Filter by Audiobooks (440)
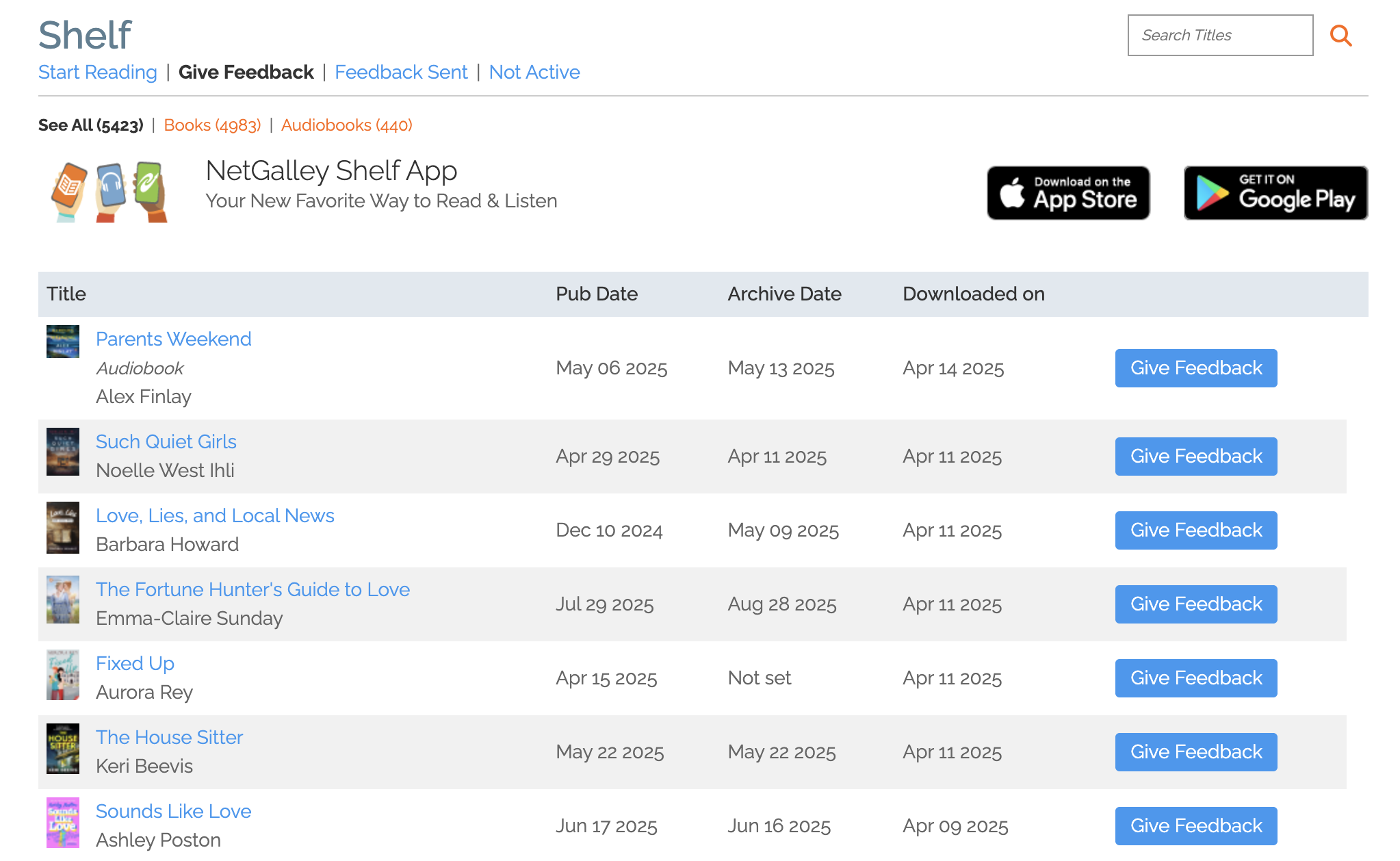1400x861 pixels. 346,125
